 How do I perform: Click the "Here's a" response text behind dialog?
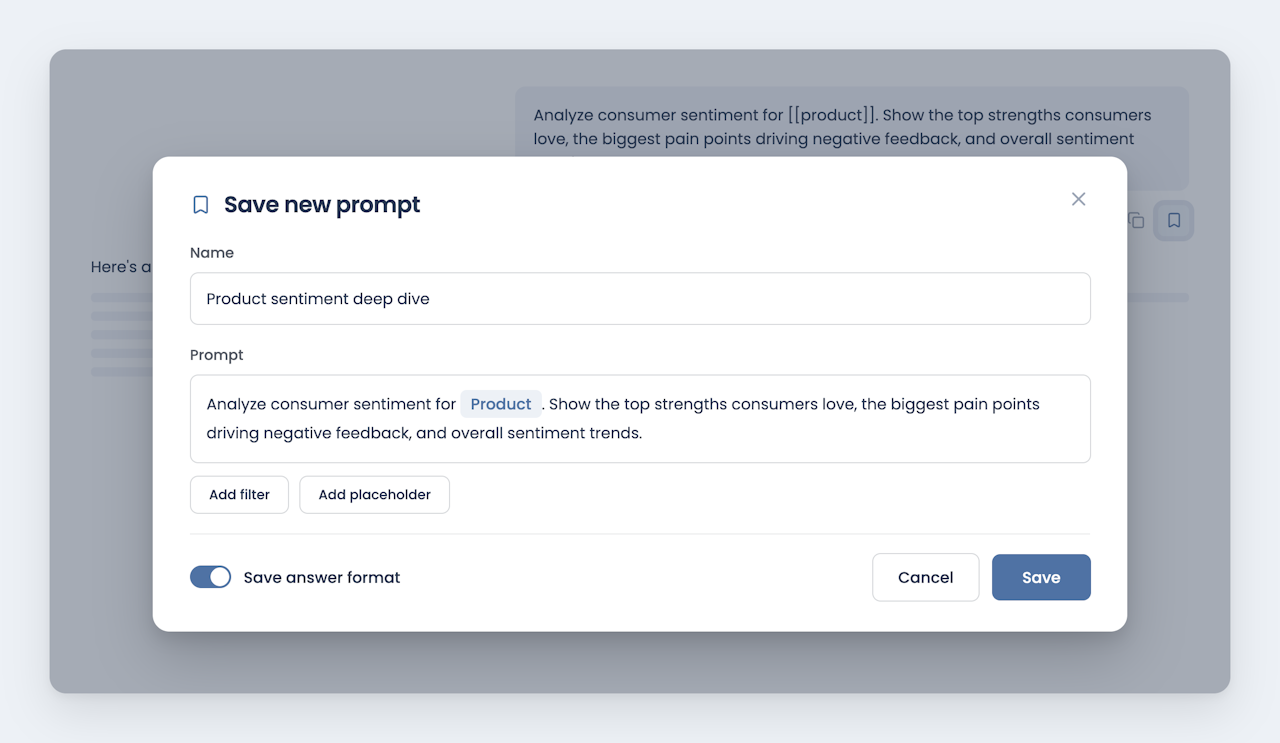(121, 267)
